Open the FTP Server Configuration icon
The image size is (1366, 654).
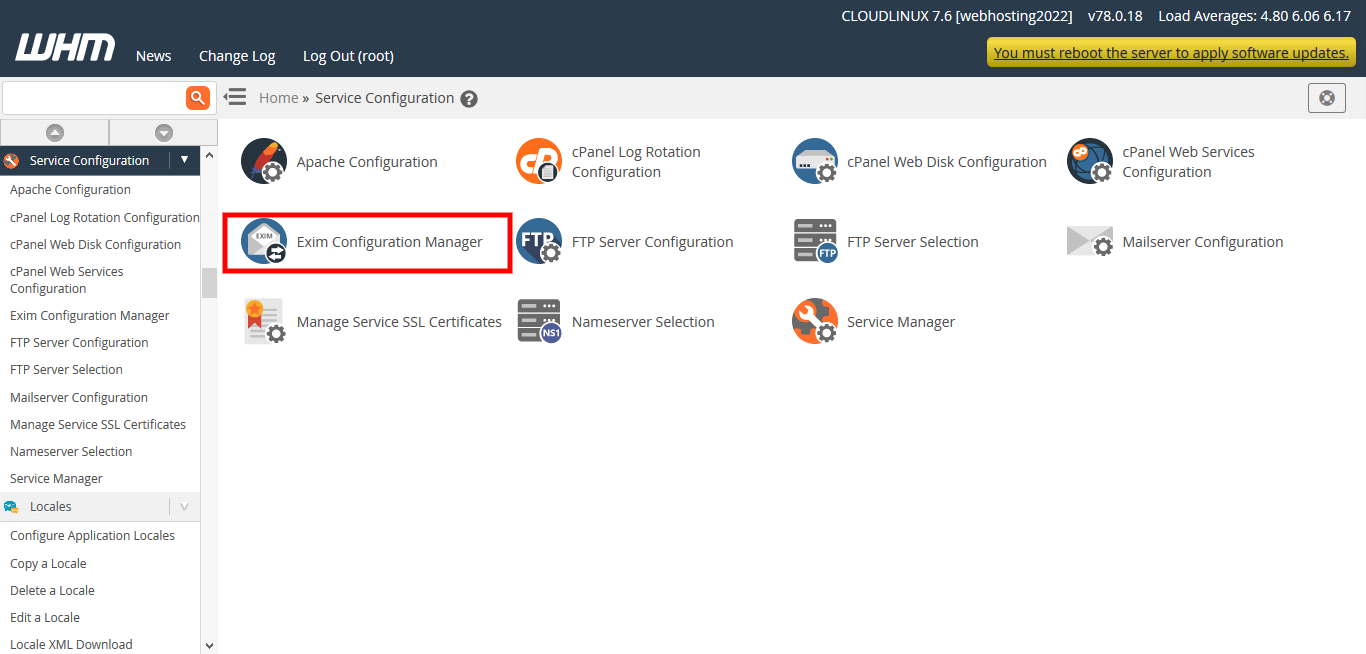(539, 242)
